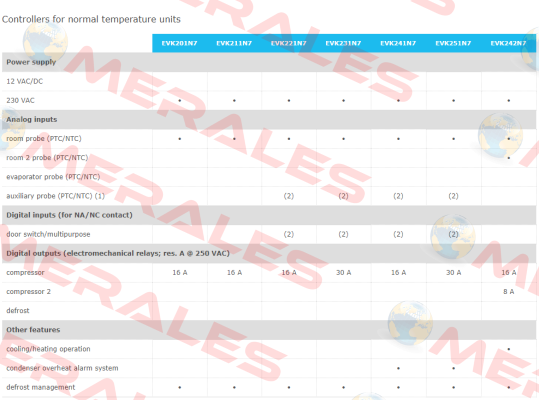Click defrost management dot under EVK211N7

point(234,388)
